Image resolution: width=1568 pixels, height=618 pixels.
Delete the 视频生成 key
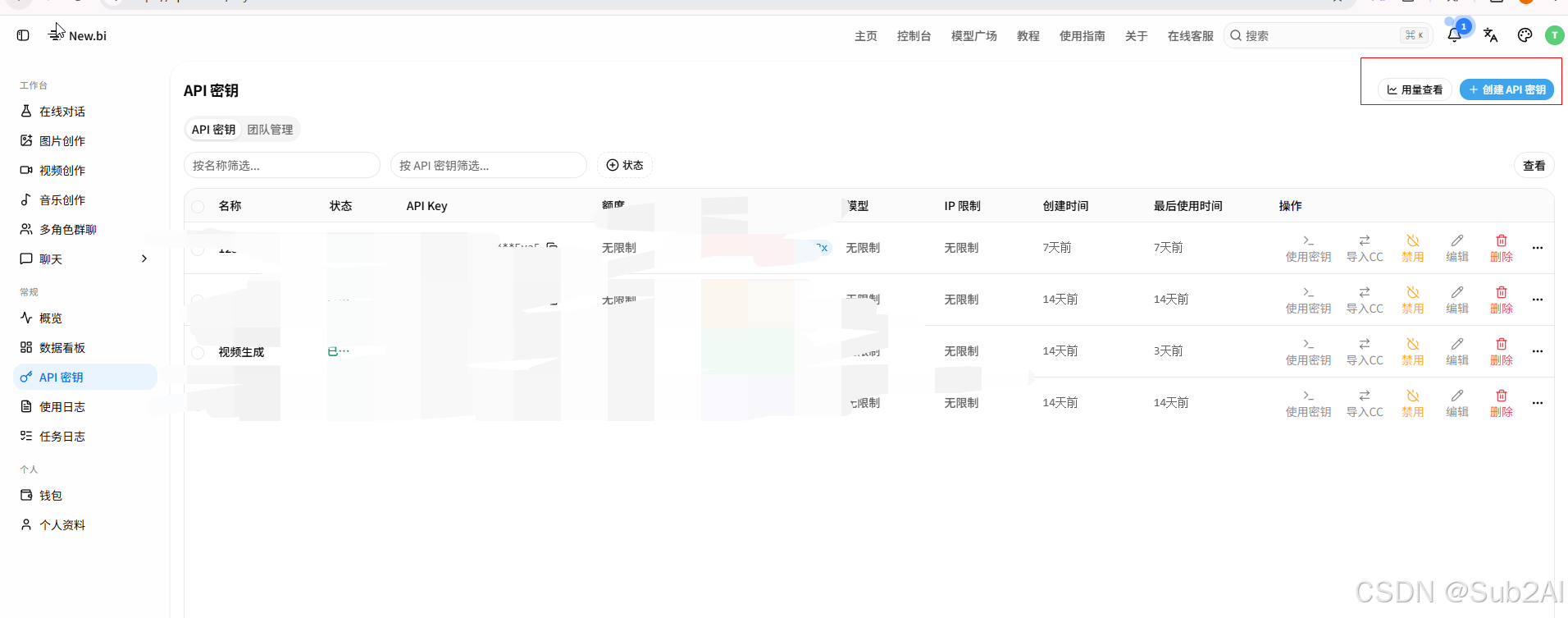[1501, 351]
